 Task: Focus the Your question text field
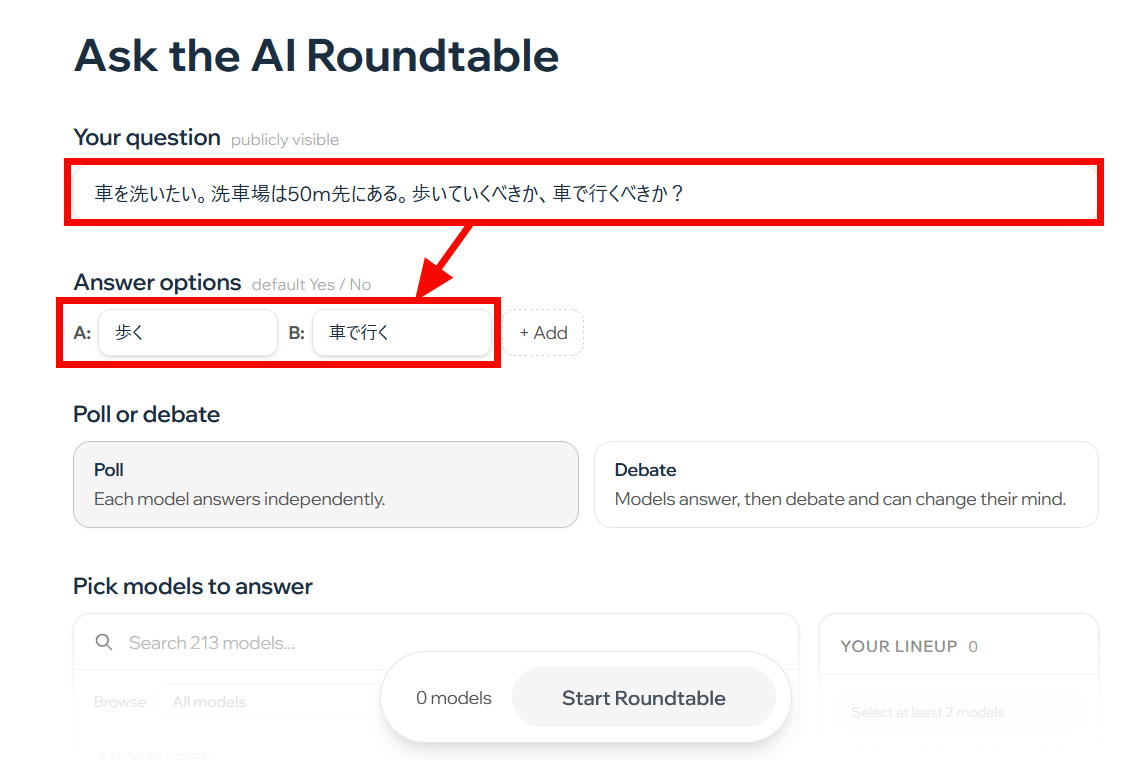(585, 193)
